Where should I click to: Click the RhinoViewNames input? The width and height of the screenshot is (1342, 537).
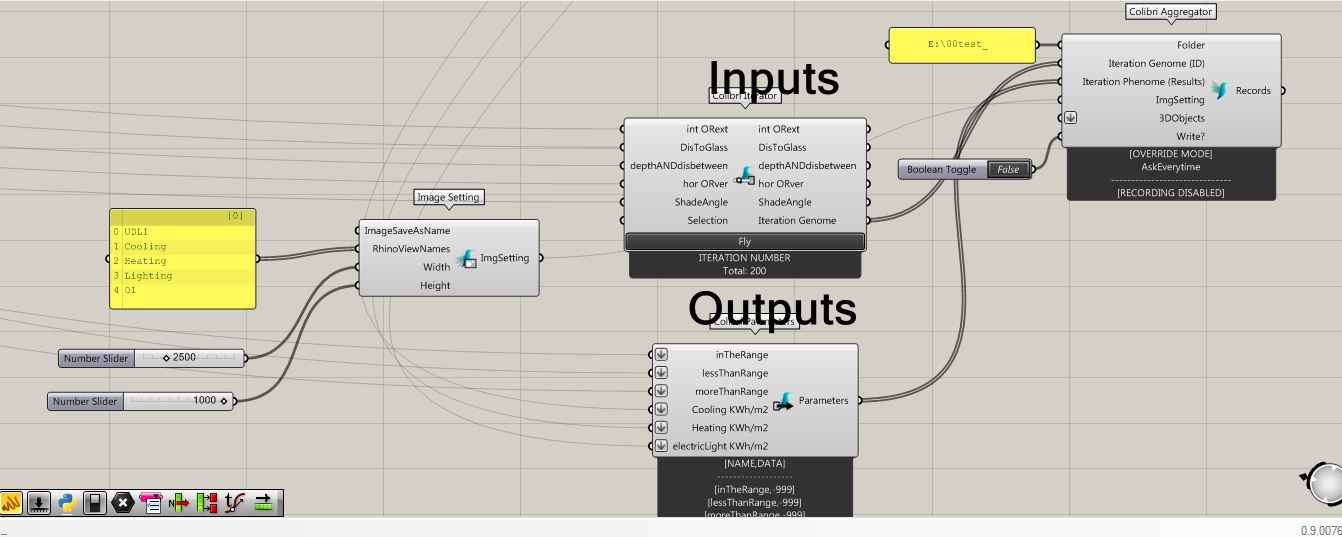coord(411,249)
